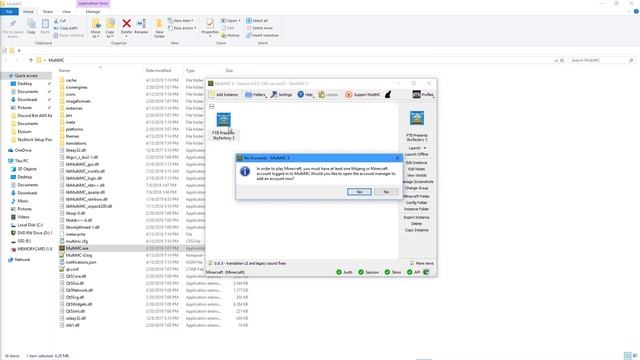This screenshot has width=640, height=360.
Task: Click Update in MultiMC toolbar
Action: tap(329, 95)
